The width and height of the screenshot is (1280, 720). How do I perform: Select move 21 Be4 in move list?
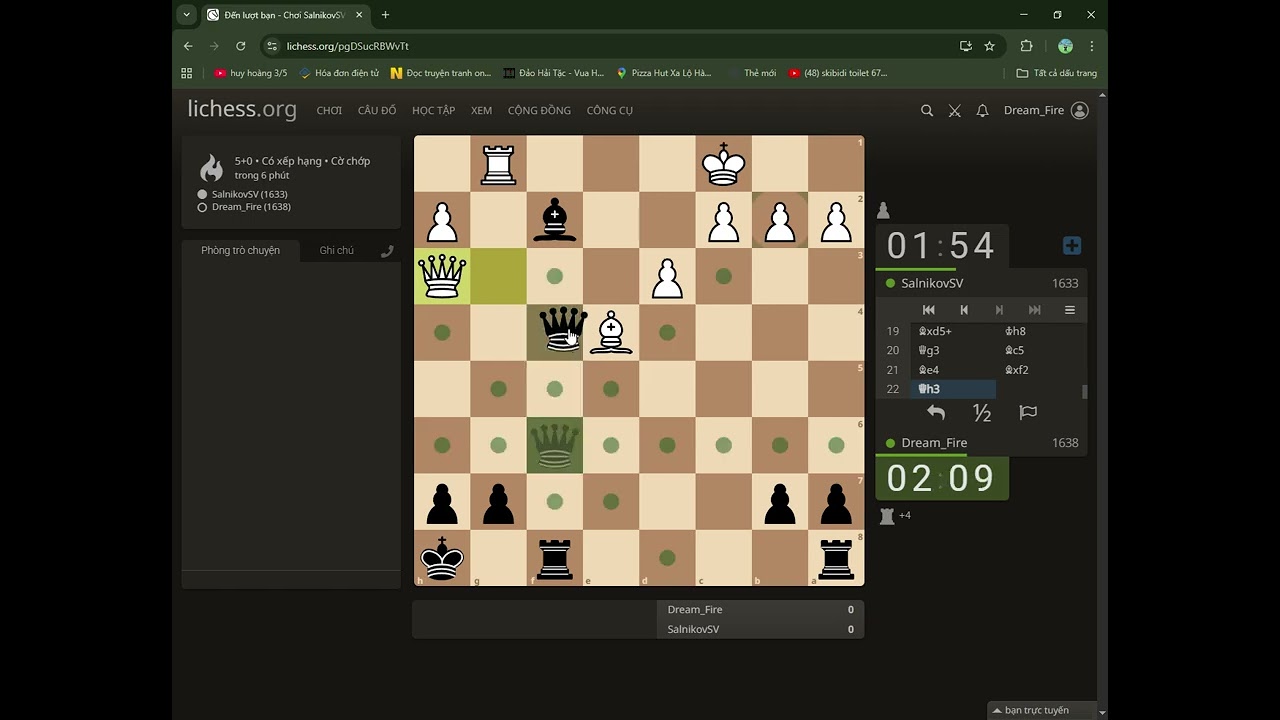pyautogui.click(x=952, y=370)
